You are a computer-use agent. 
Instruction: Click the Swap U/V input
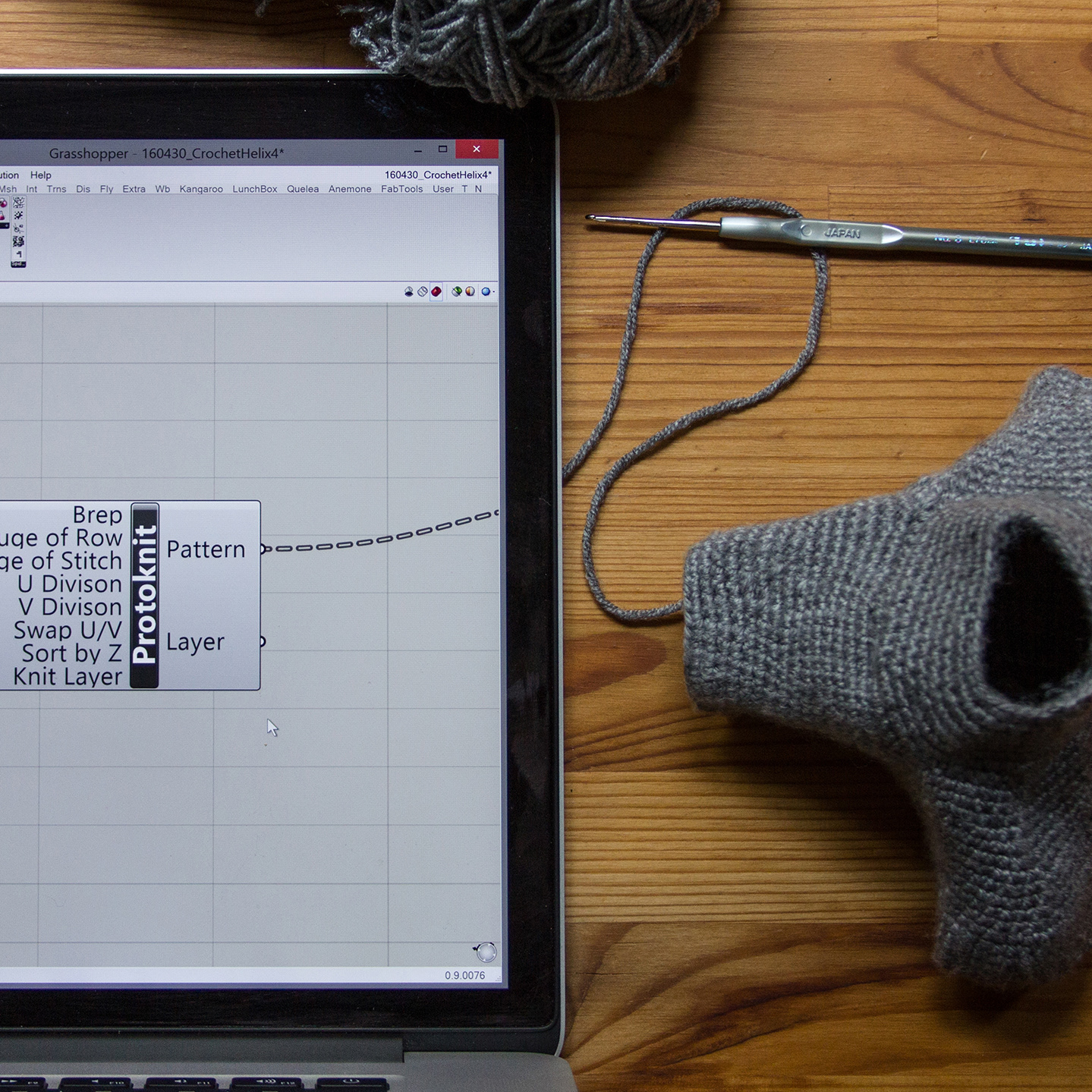(x=68, y=630)
